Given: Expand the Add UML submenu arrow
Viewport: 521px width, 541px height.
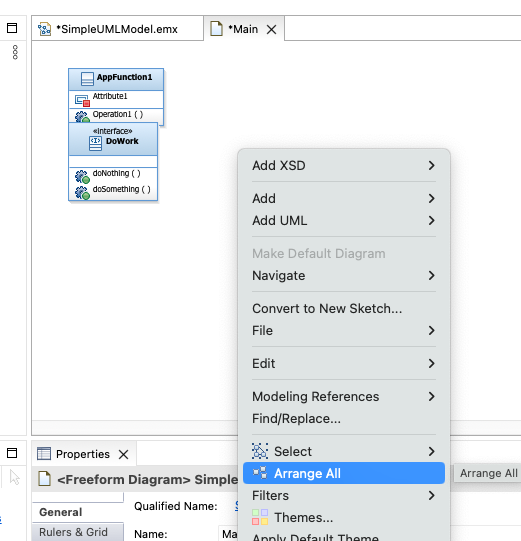Looking at the screenshot, I should pyautogui.click(x=431, y=220).
